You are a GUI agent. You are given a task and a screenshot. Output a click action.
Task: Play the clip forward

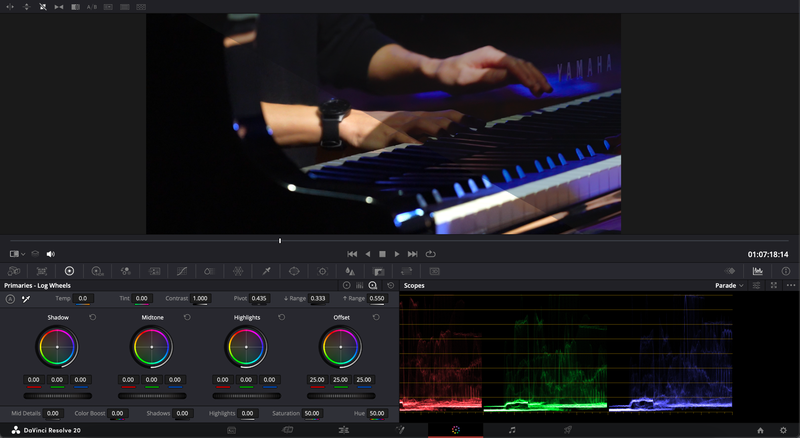click(x=396, y=254)
